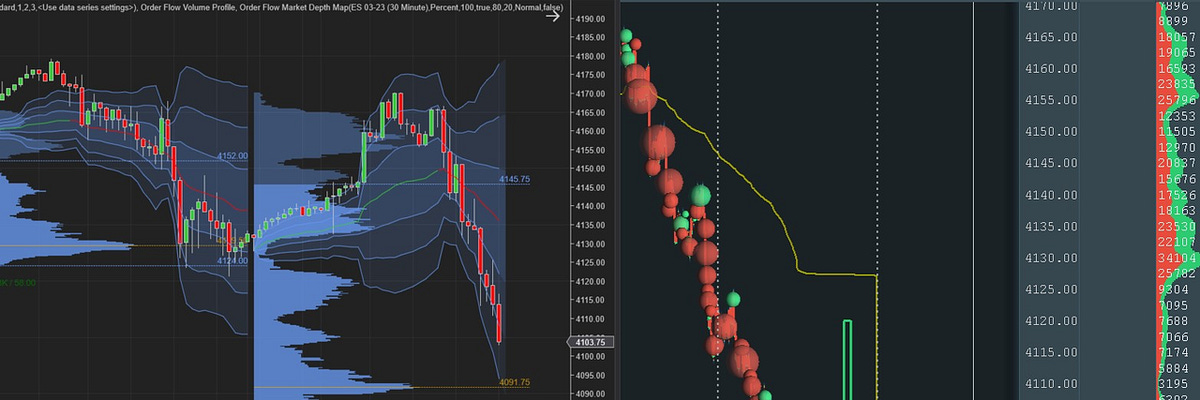The height and width of the screenshot is (400, 1200).
Task: Click the 4165.00 price in right ladder
Action: coord(1051,37)
